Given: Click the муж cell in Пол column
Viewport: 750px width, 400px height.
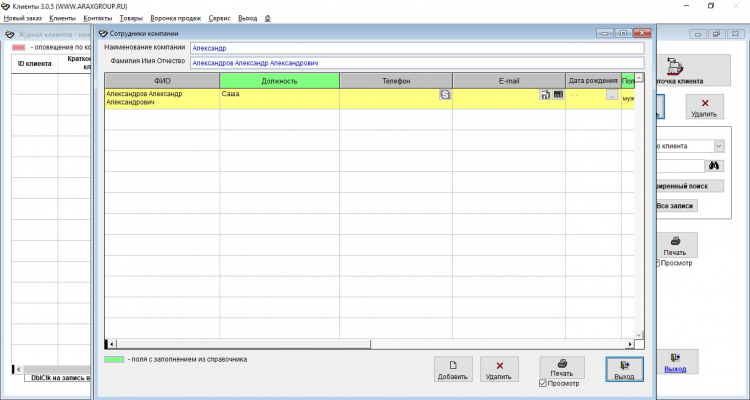Looking at the screenshot, I should coord(628,99).
